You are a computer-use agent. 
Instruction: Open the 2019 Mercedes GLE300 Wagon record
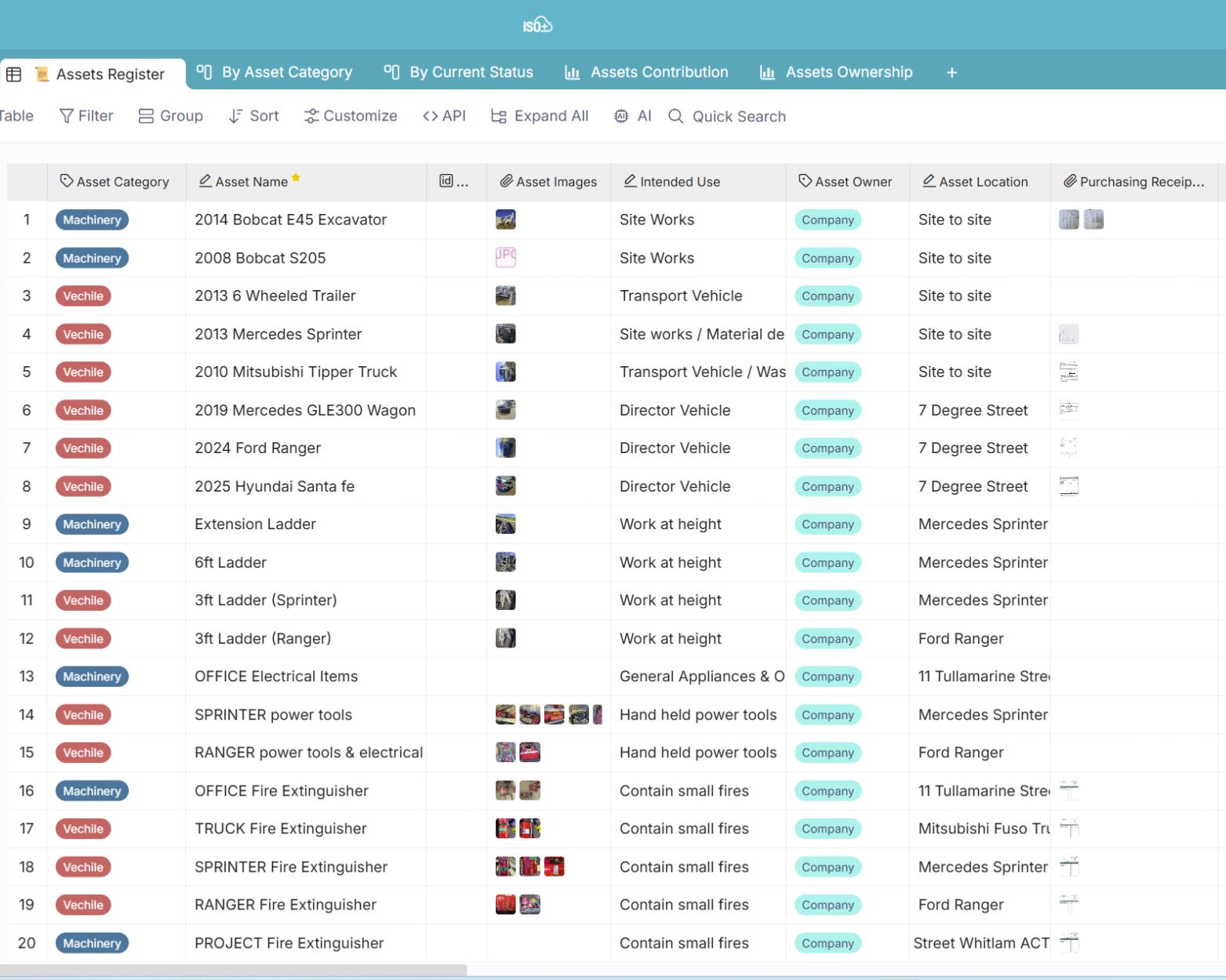tap(305, 411)
